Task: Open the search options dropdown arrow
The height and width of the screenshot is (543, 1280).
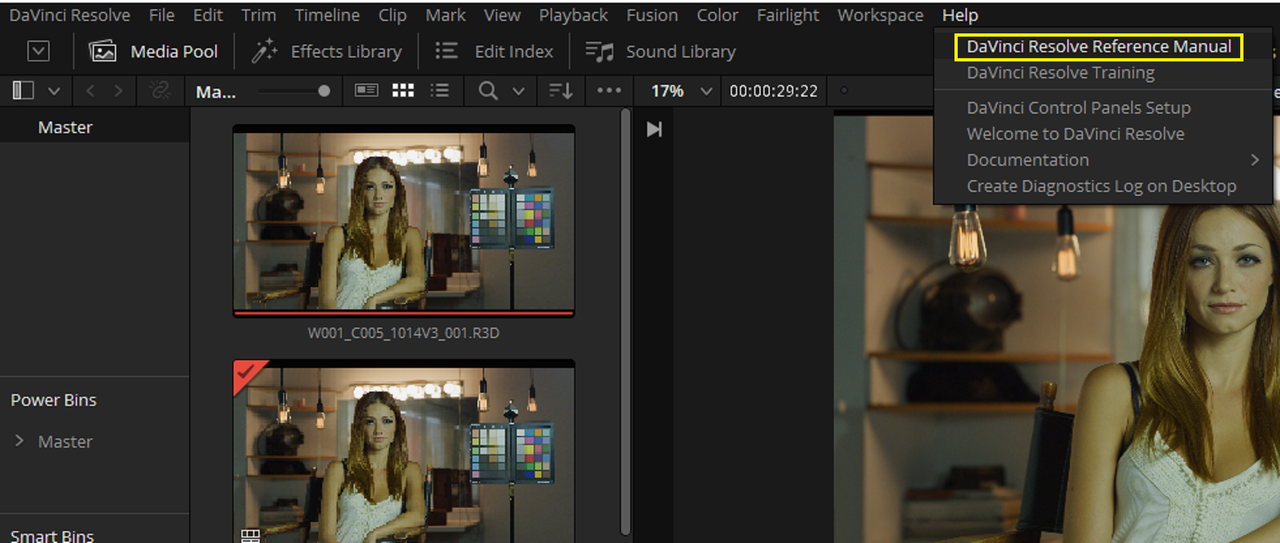Action: click(x=518, y=91)
